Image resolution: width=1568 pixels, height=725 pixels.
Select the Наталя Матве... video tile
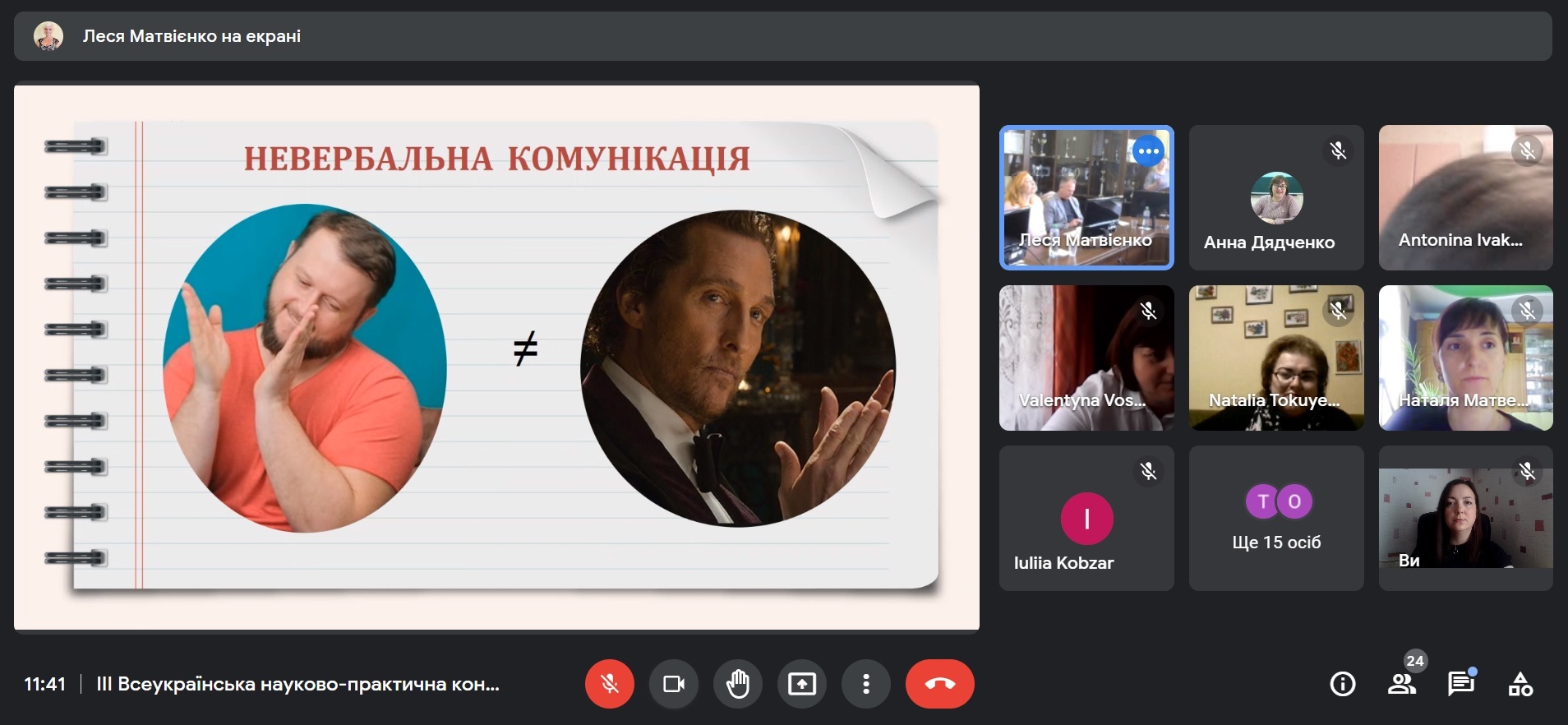click(1466, 358)
